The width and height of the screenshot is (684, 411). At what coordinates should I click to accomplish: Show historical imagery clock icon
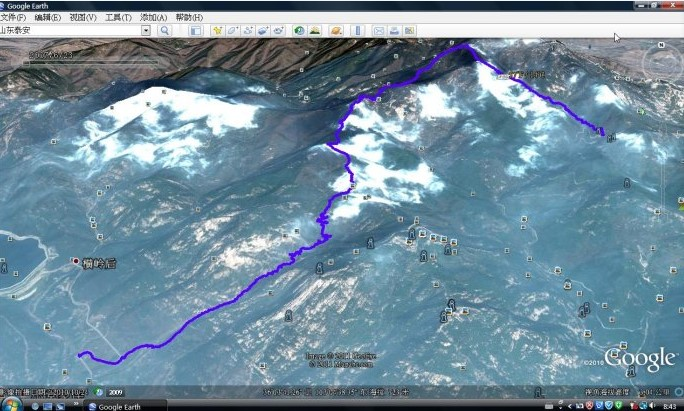point(299,31)
